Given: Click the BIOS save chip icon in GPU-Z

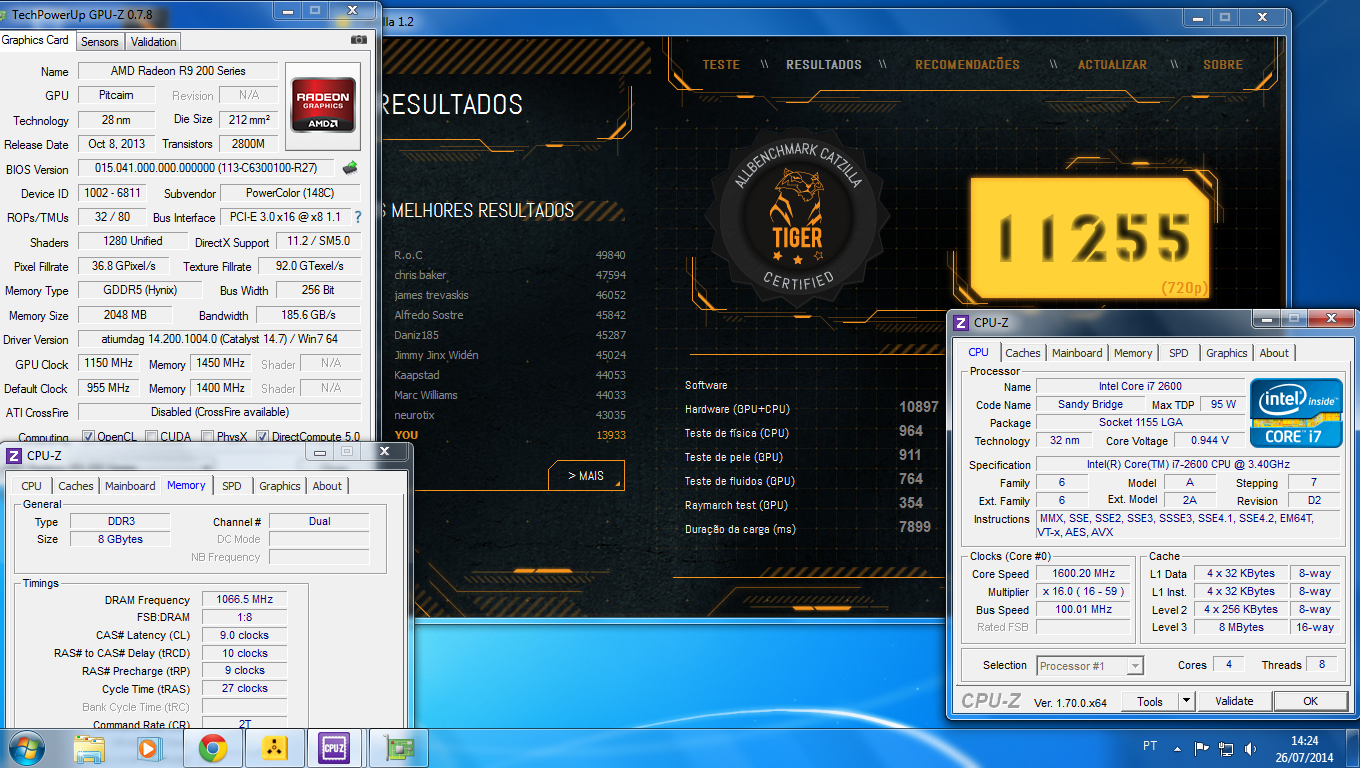Looking at the screenshot, I should pos(350,168).
